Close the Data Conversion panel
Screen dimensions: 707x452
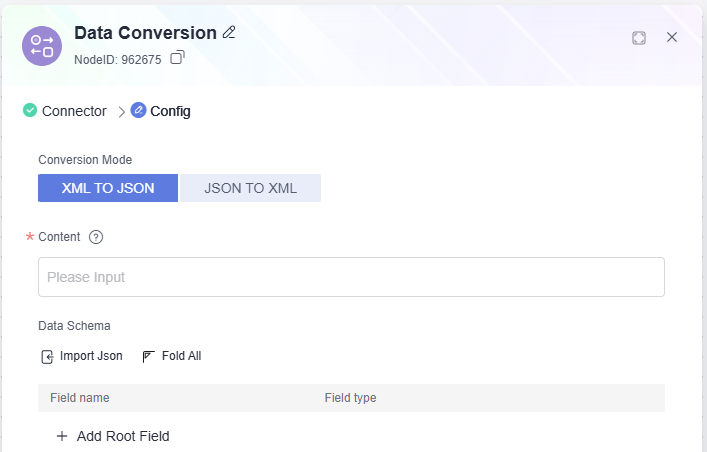672,37
